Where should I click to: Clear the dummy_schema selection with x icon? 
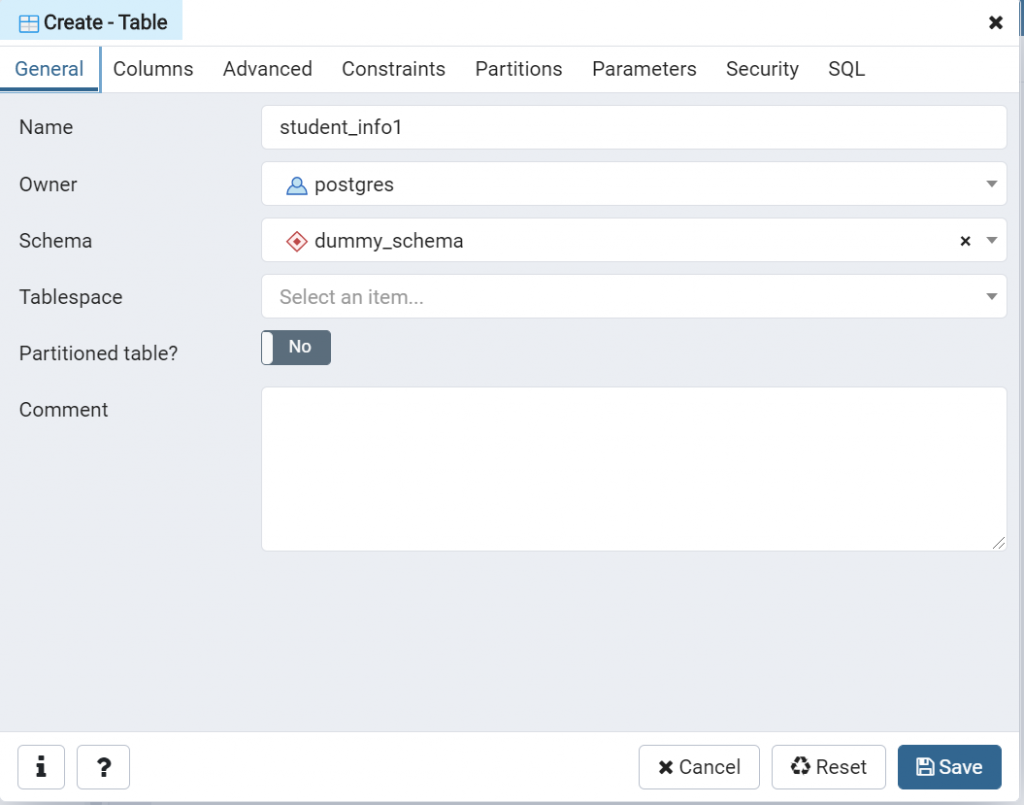[965, 241]
